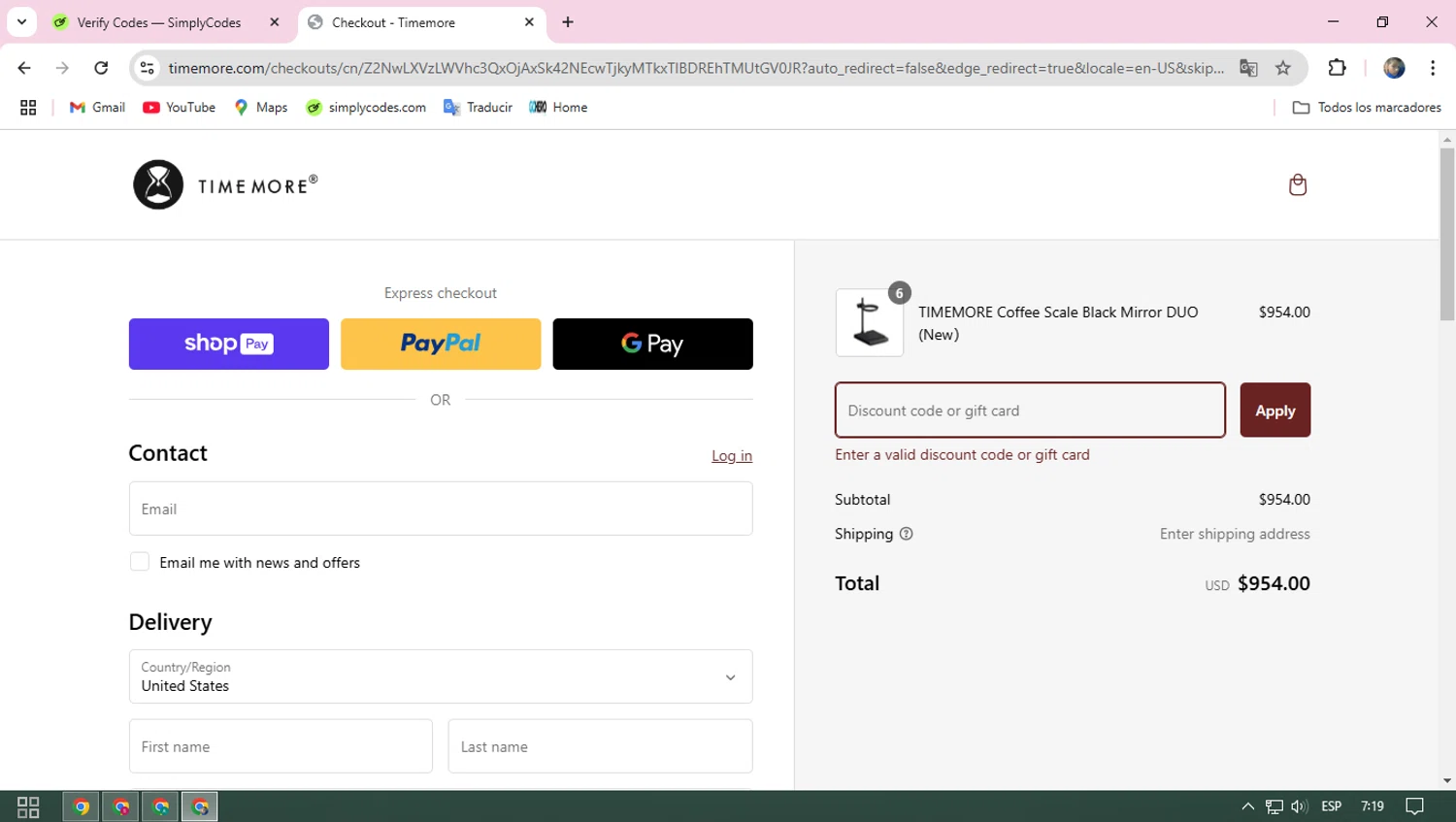Close the Checkout - Timemore tab
The width and height of the screenshot is (1456, 822).
529,22
